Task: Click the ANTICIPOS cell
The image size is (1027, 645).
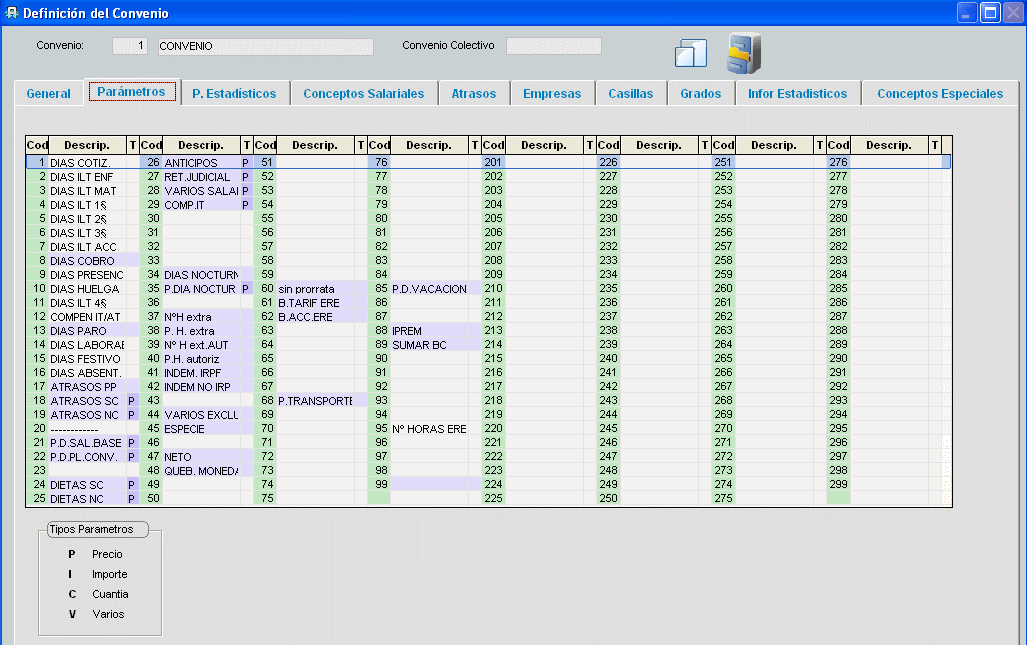Action: (201, 162)
